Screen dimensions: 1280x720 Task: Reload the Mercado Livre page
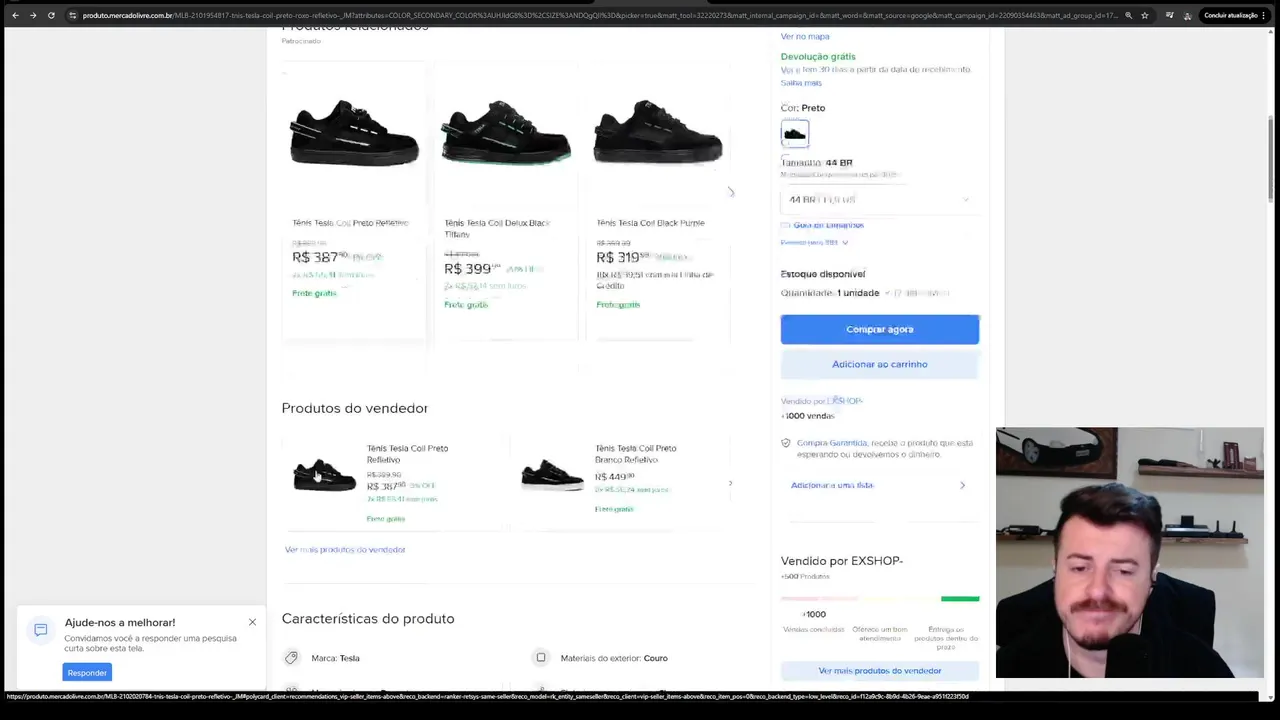[x=51, y=15]
